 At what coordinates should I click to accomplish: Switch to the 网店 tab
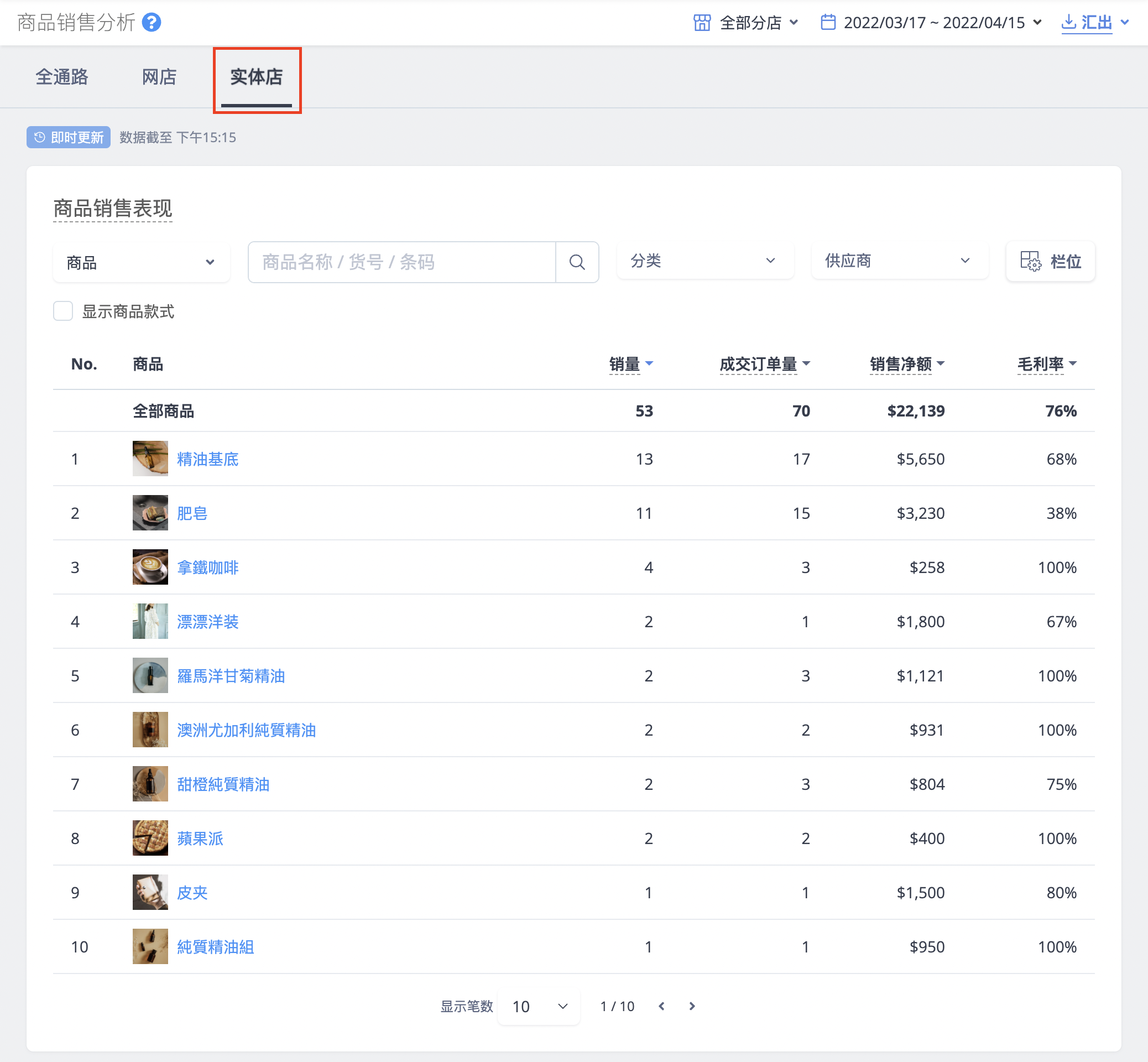point(159,76)
